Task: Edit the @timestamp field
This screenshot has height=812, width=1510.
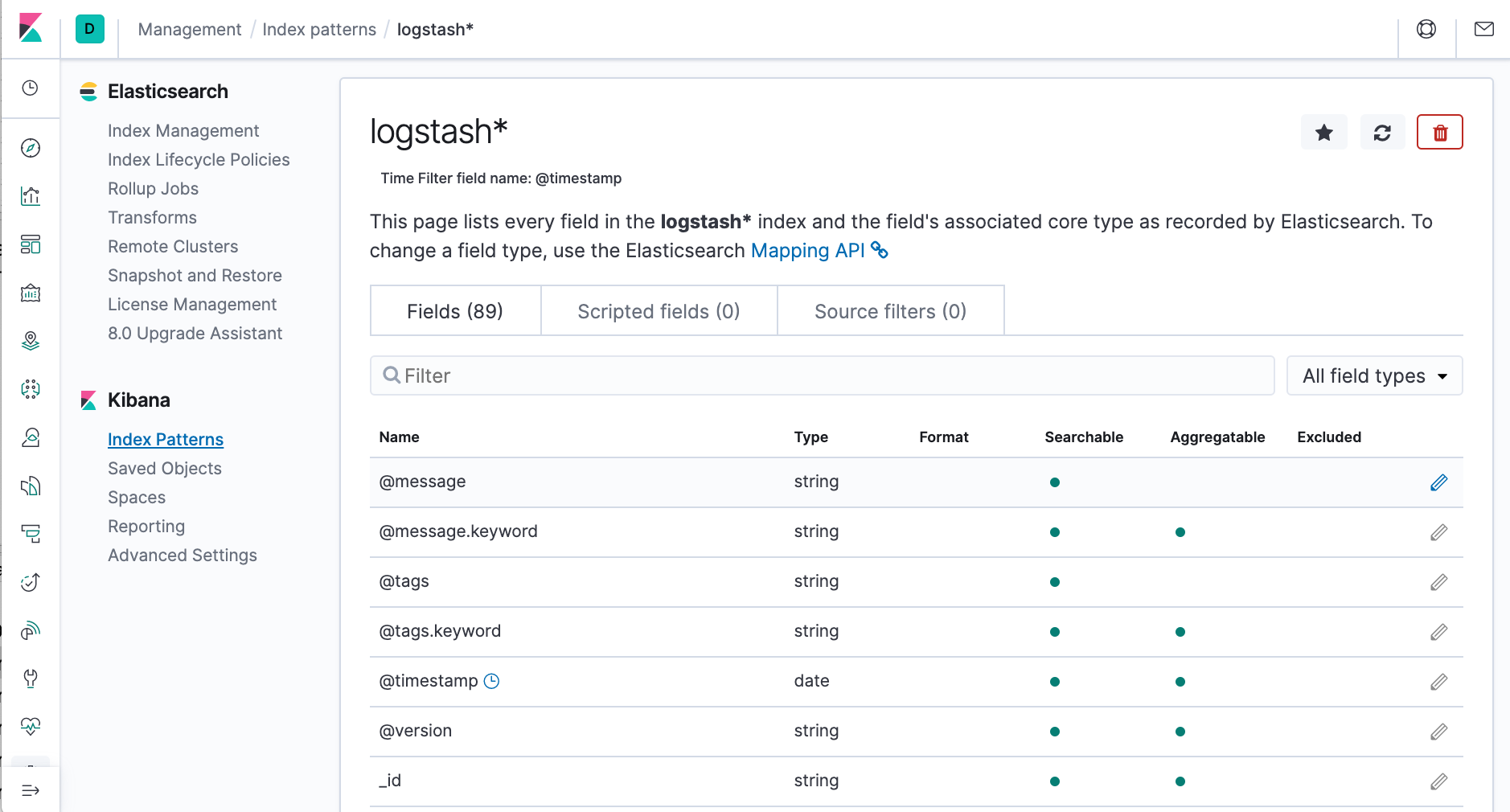Action: pos(1438,682)
